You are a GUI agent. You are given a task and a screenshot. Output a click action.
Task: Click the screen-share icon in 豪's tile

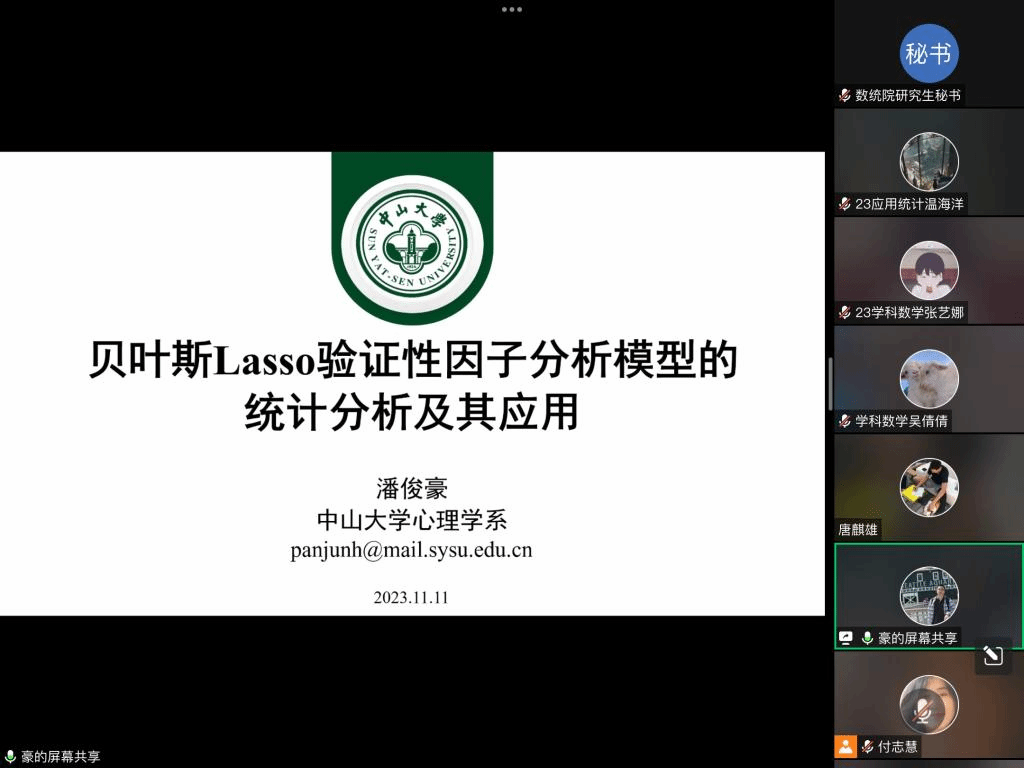pyautogui.click(x=846, y=638)
